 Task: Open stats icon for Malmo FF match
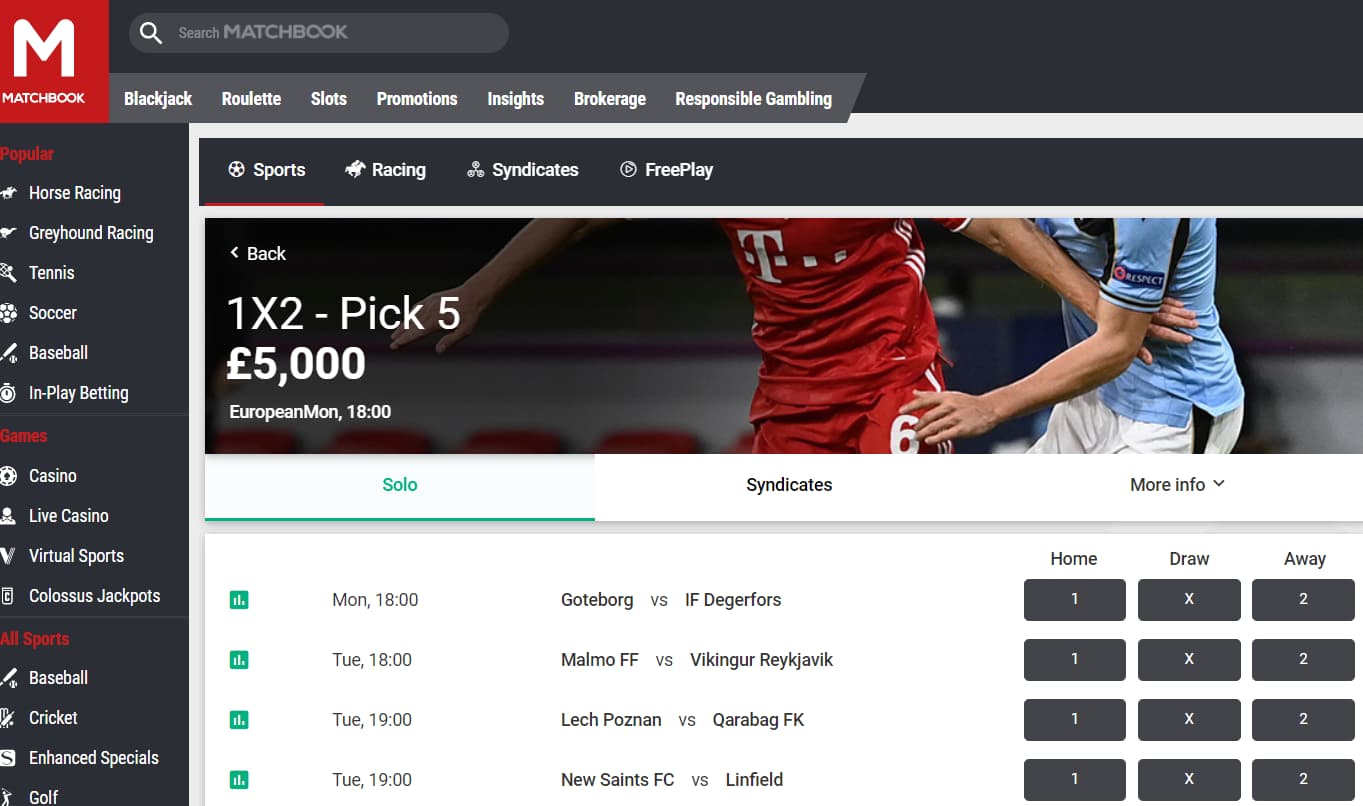[x=239, y=660]
